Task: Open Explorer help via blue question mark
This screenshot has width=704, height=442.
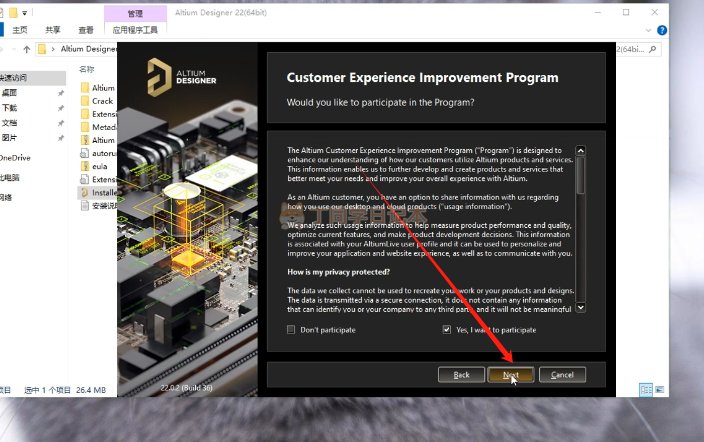Action: [662, 30]
